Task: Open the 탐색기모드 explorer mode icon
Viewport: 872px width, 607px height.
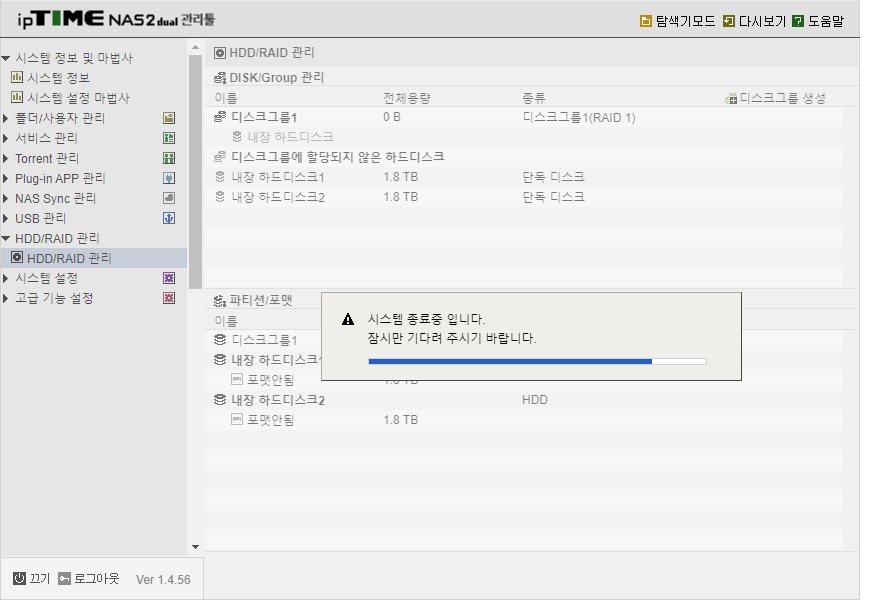Action: pos(646,21)
